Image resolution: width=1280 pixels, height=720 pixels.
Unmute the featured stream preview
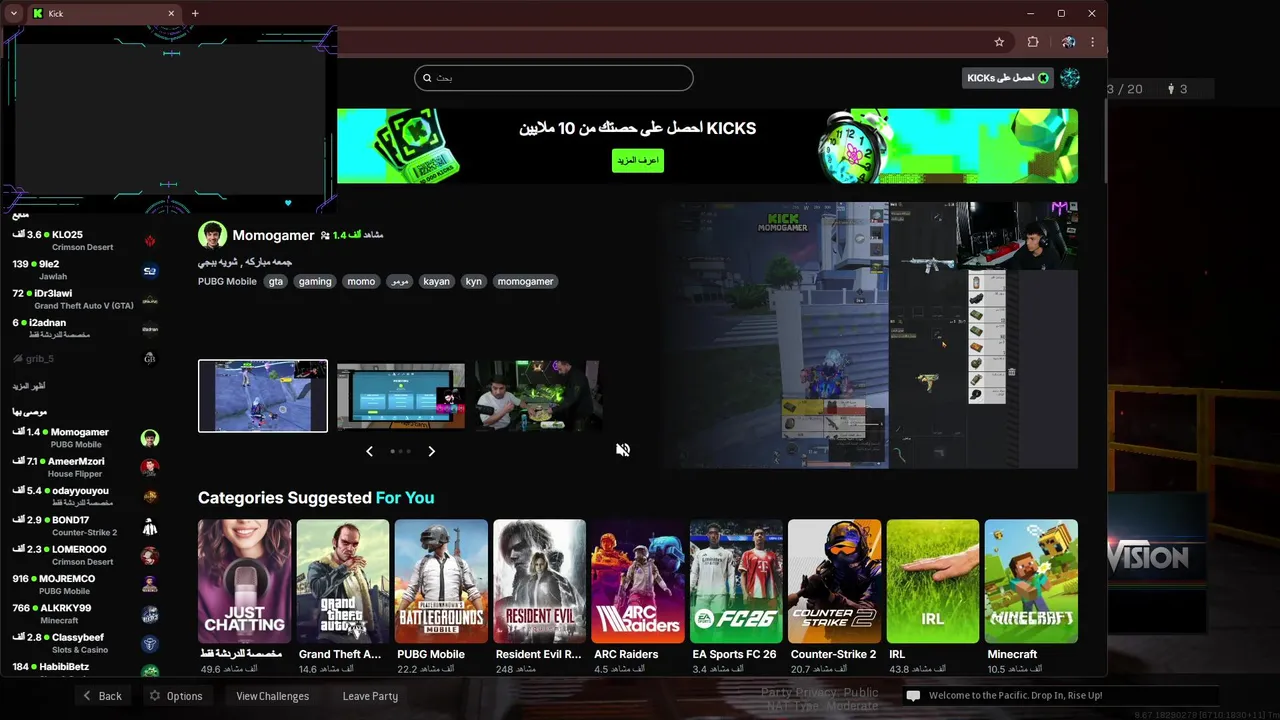tap(623, 450)
